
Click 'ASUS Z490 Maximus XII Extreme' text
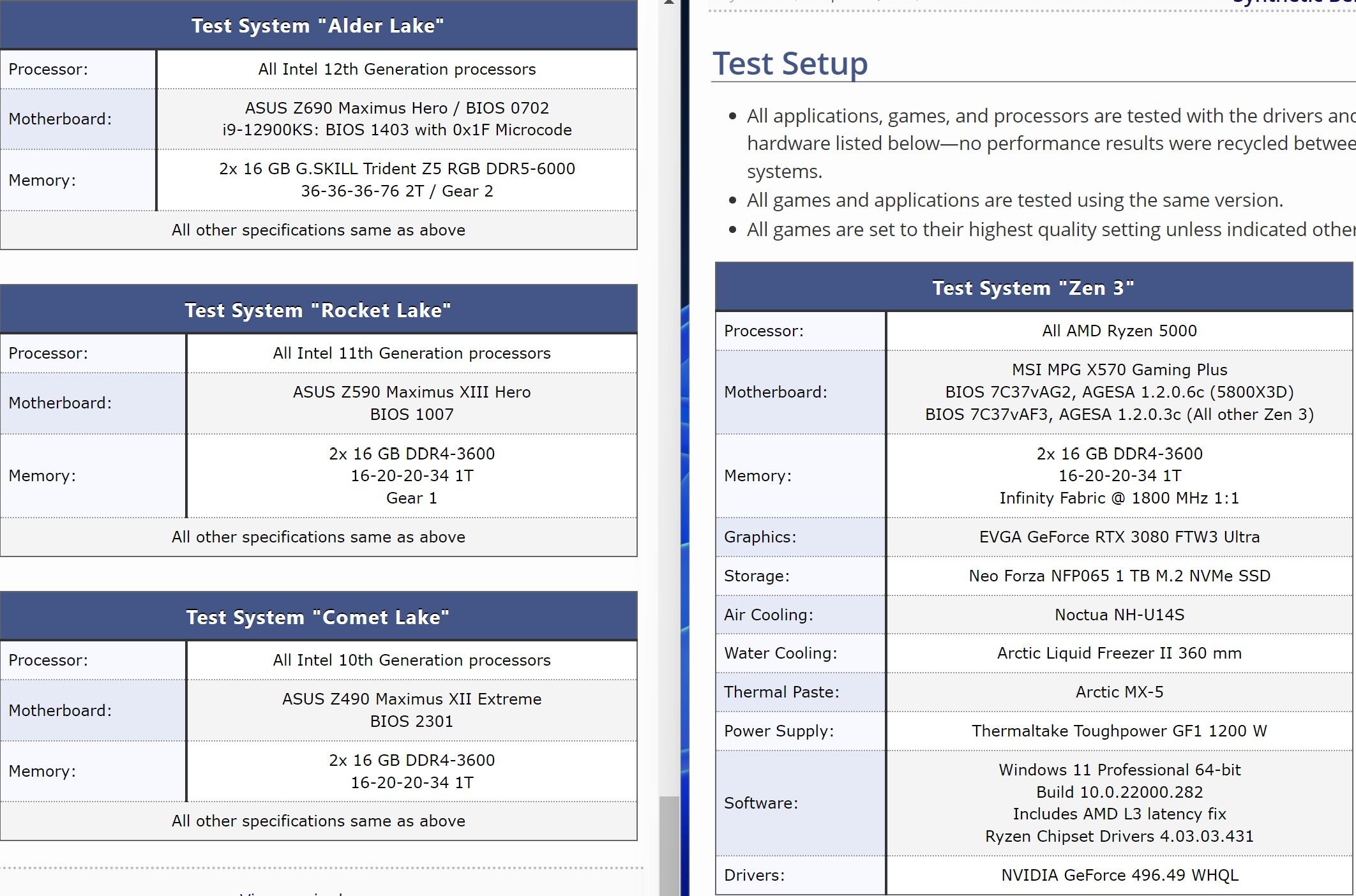point(412,699)
